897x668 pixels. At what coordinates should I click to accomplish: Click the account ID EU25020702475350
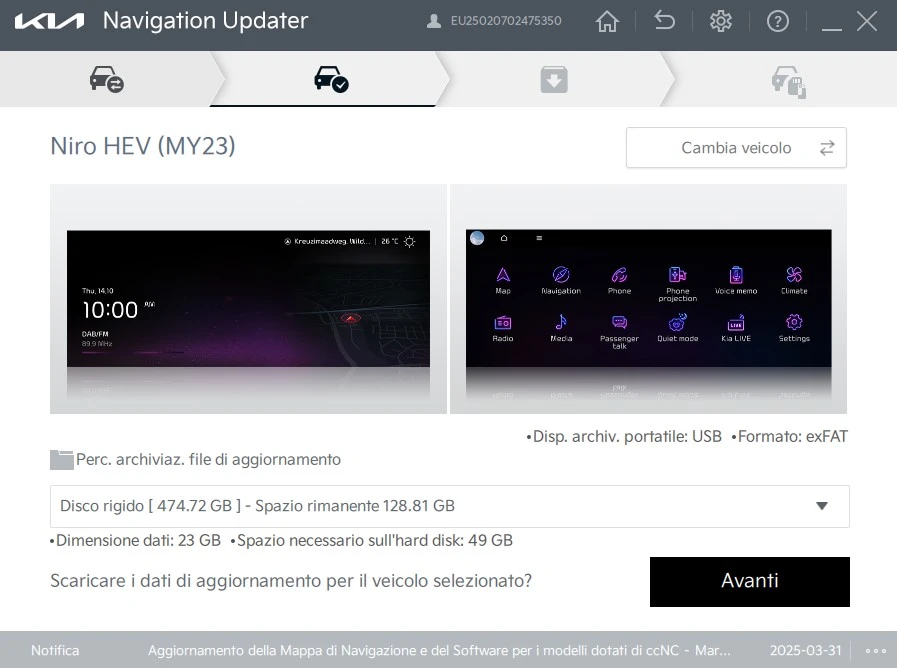(506, 21)
